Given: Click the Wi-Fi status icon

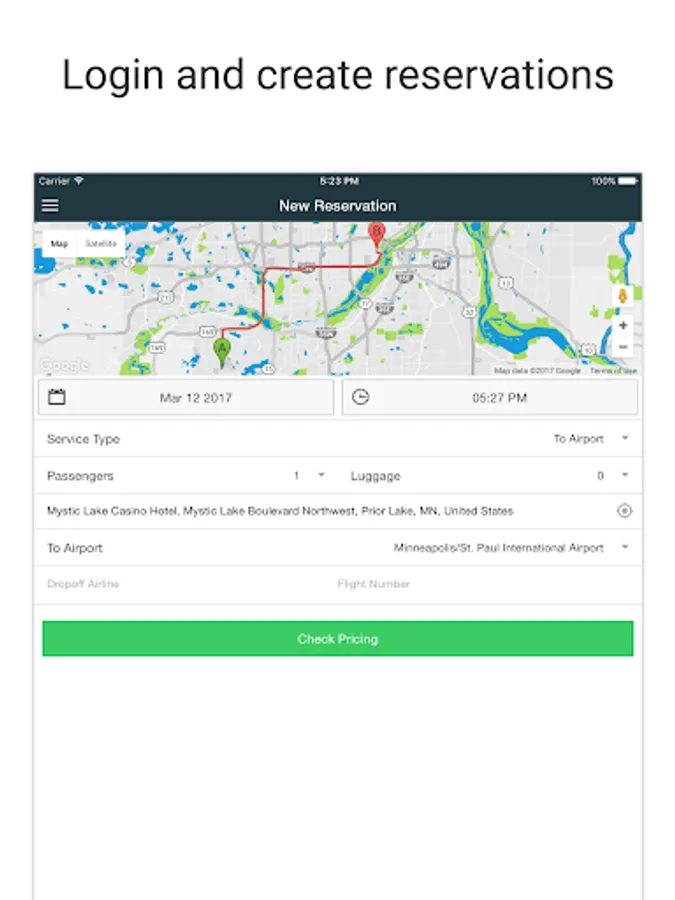Looking at the screenshot, I should pyautogui.click(x=79, y=181).
